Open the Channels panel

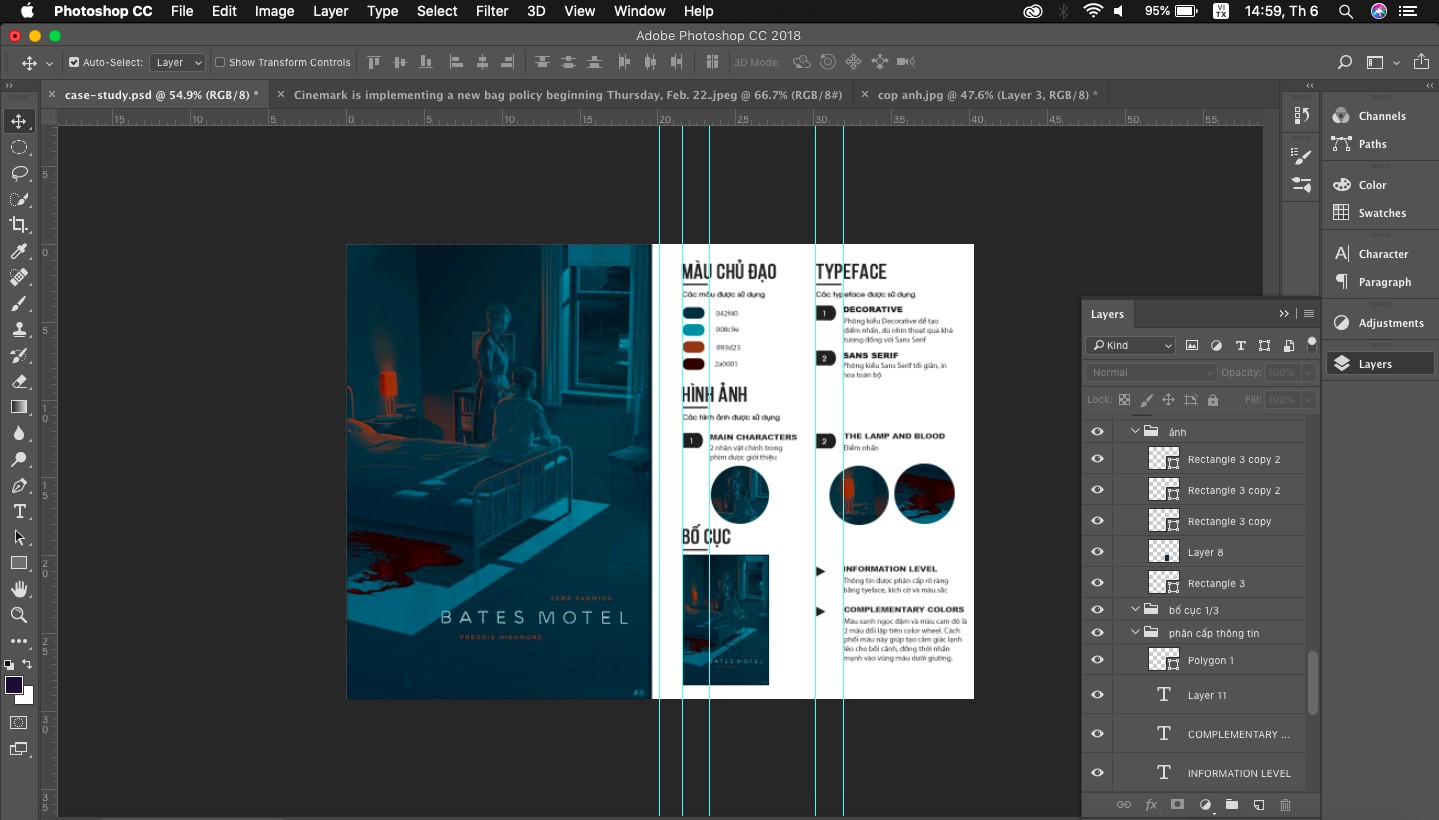click(1381, 116)
